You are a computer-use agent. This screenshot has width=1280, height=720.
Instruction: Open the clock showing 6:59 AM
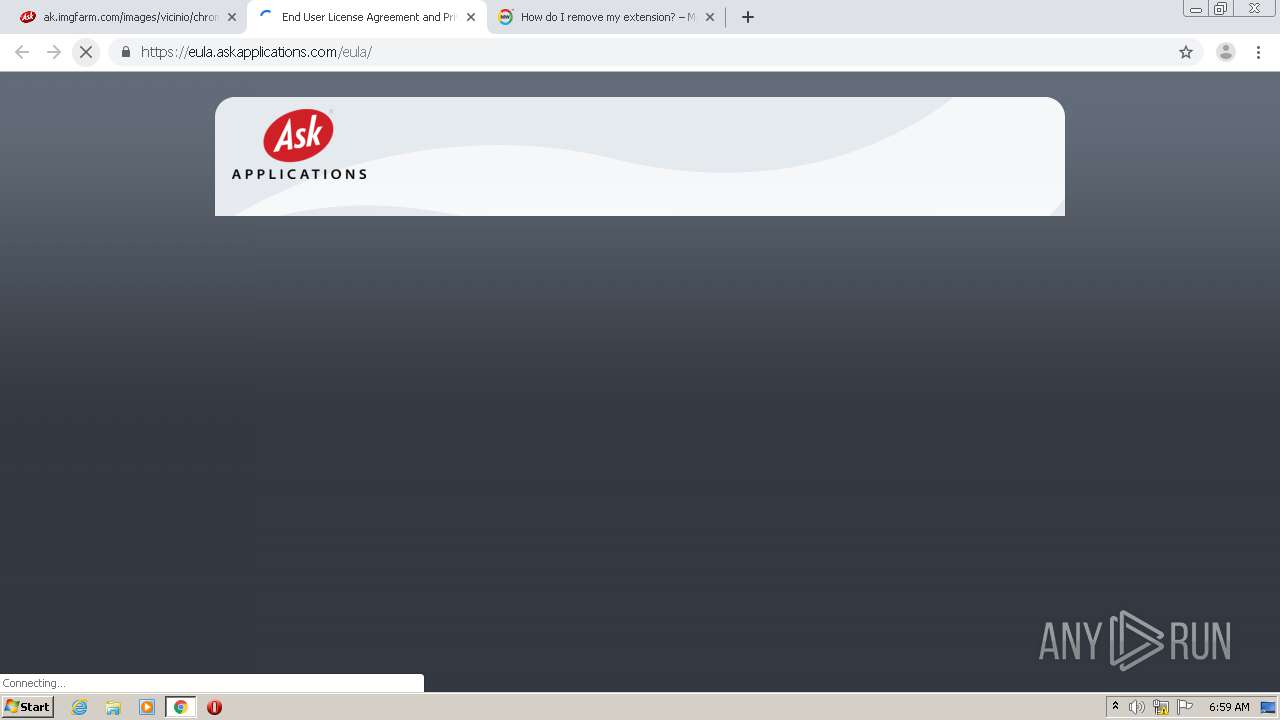click(x=1229, y=707)
